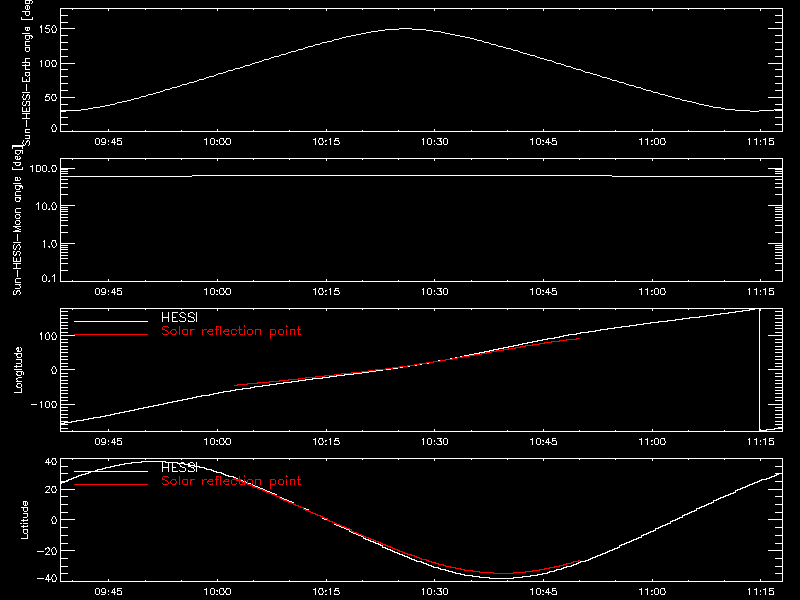Click the 100.0 tick on Moon angle axis
The width and height of the screenshot is (800, 600).
43,169
